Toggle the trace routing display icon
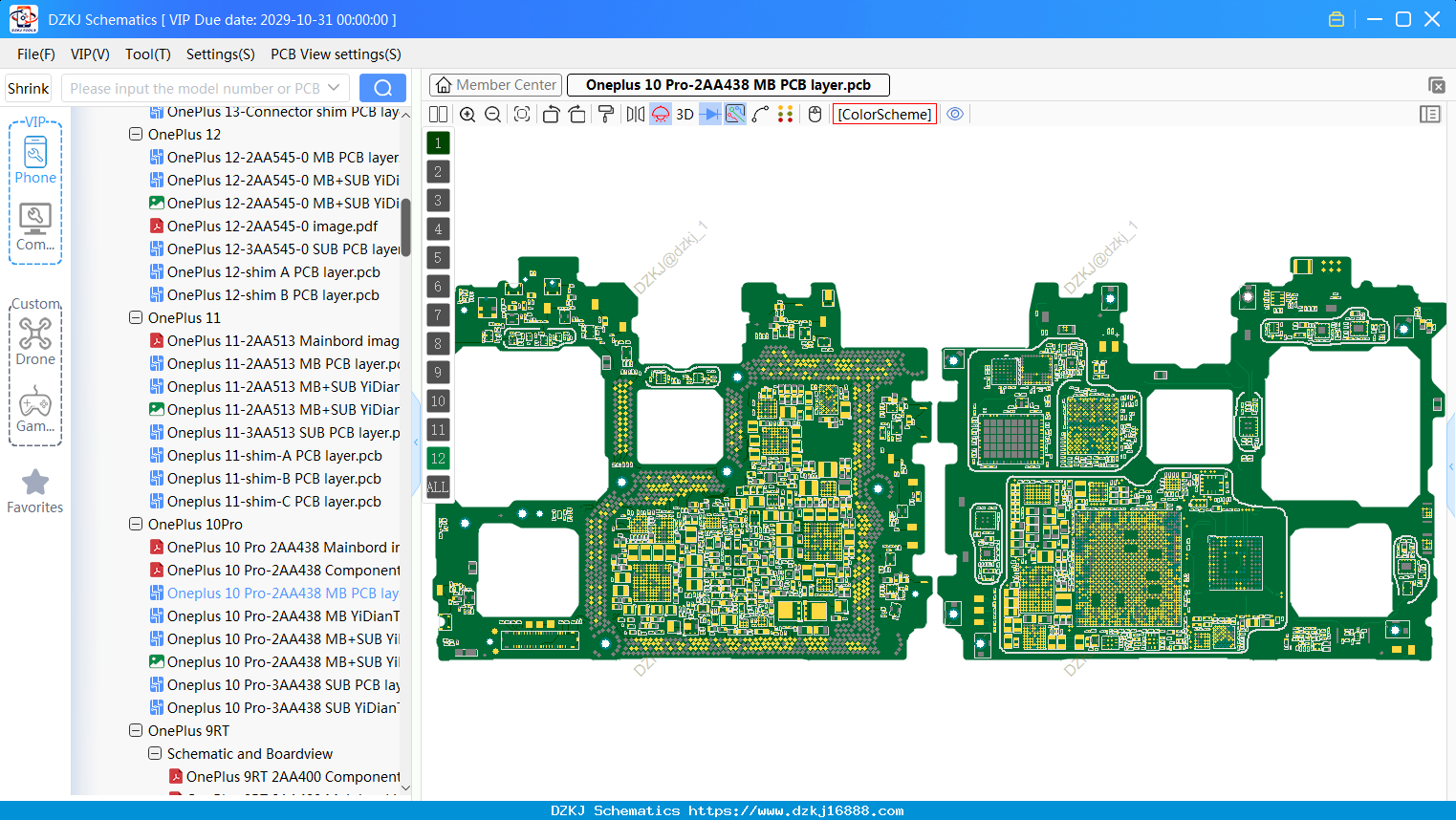Screen dimensions: 1456x820 click(735, 115)
